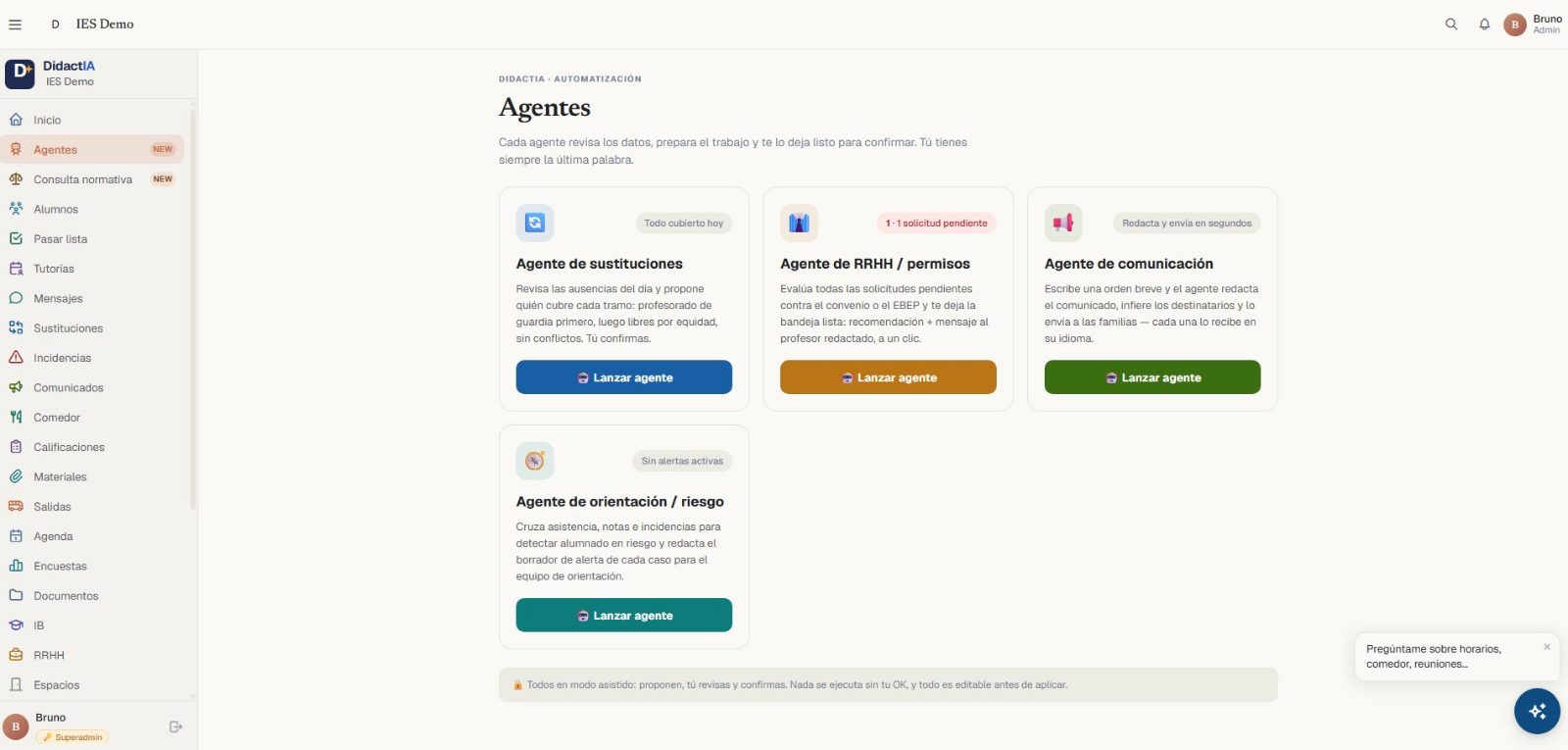This screenshot has height=750, width=1568.
Task: Click the Encuestas chart icon
Action: pos(16,566)
